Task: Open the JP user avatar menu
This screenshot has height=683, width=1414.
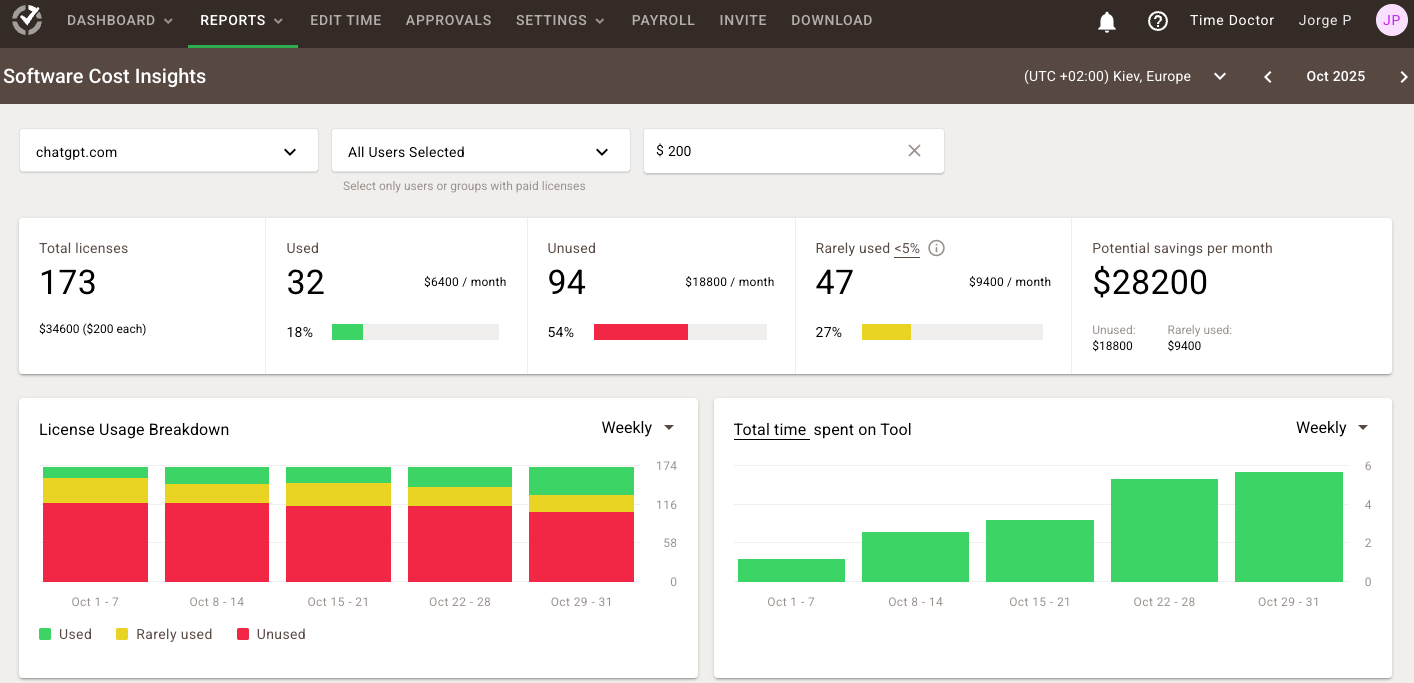Action: (1391, 20)
